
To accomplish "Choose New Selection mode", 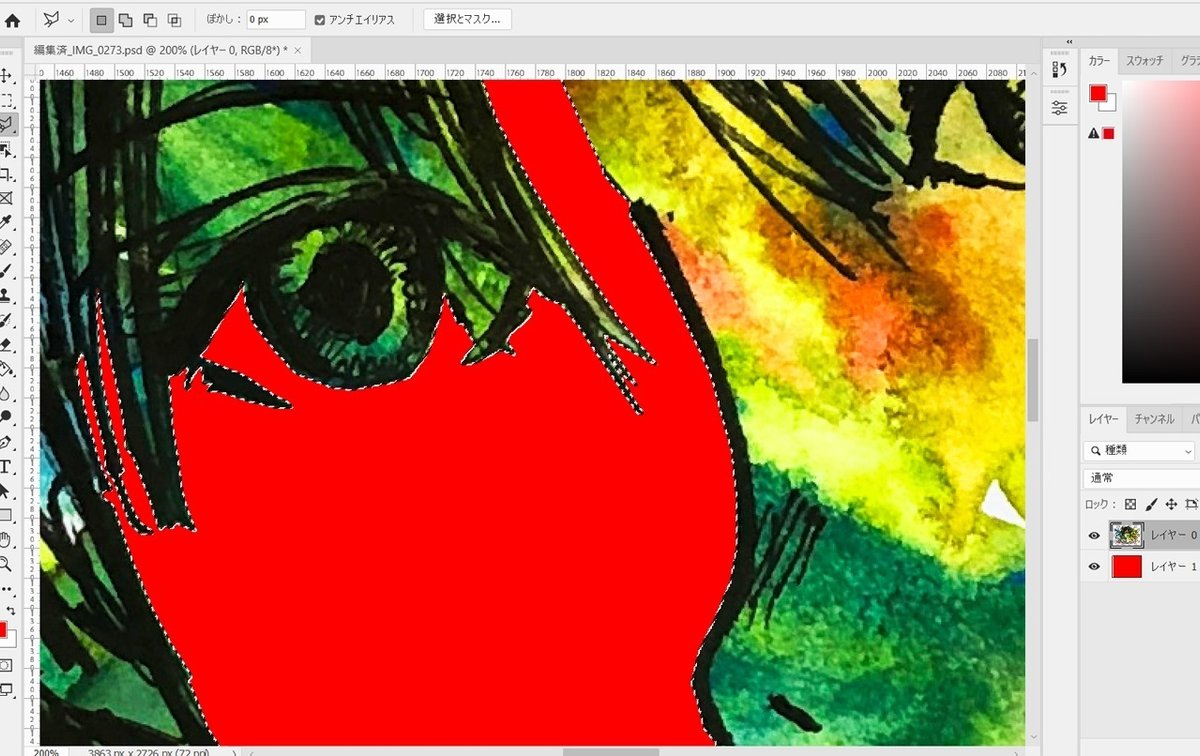I will [x=101, y=19].
